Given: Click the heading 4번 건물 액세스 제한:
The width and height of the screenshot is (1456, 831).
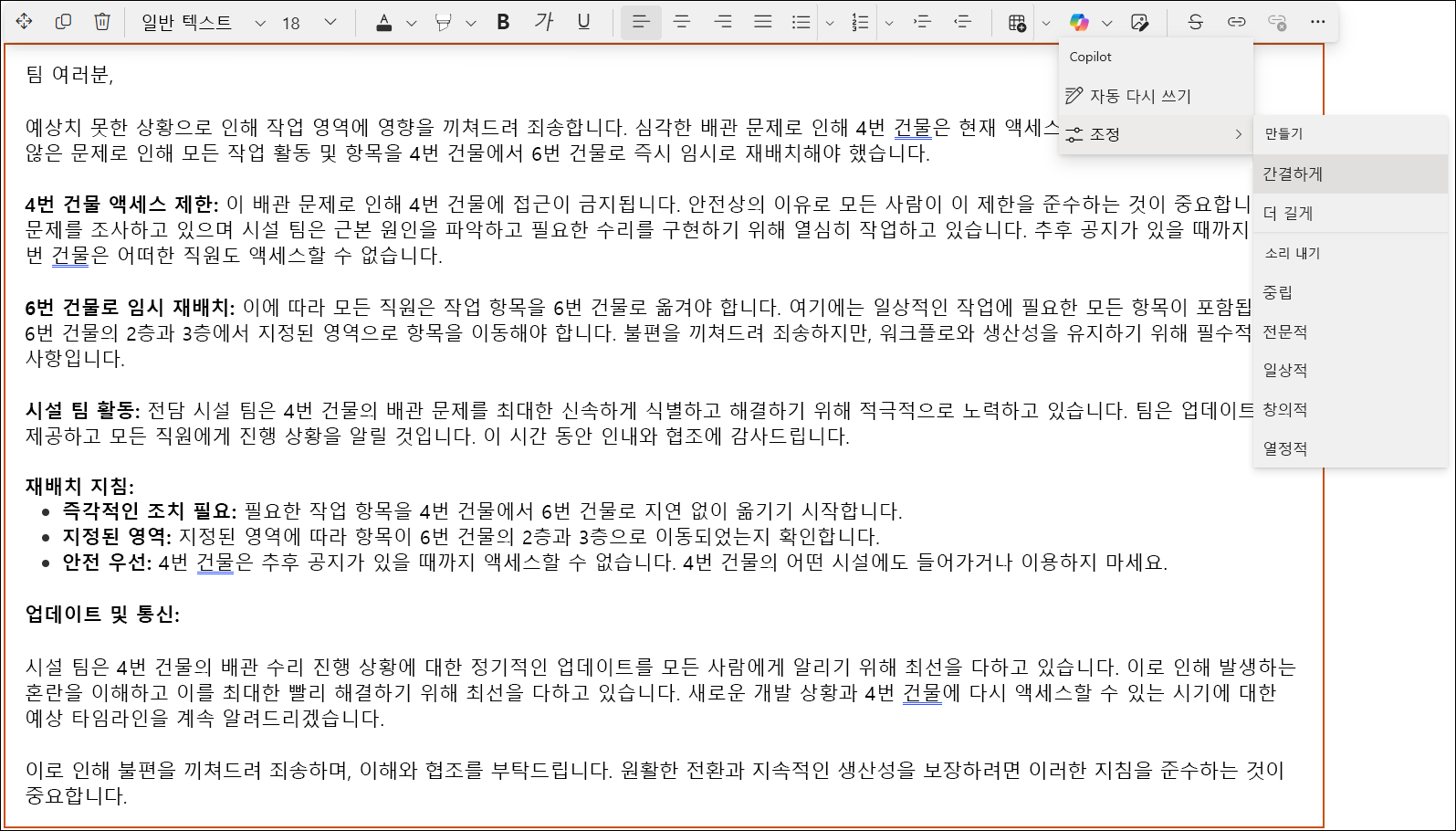Looking at the screenshot, I should [x=121, y=204].
